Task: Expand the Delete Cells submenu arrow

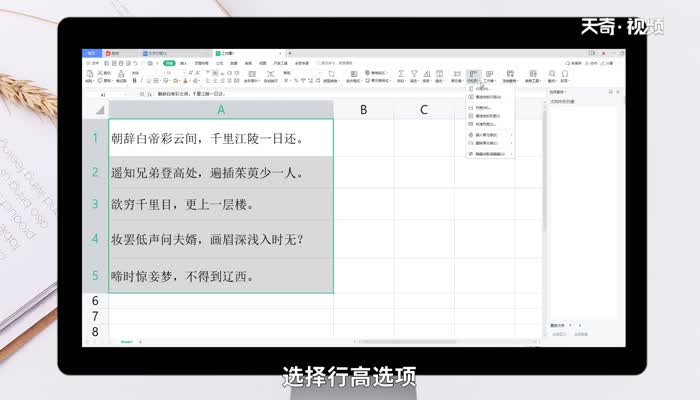Action: (511, 143)
